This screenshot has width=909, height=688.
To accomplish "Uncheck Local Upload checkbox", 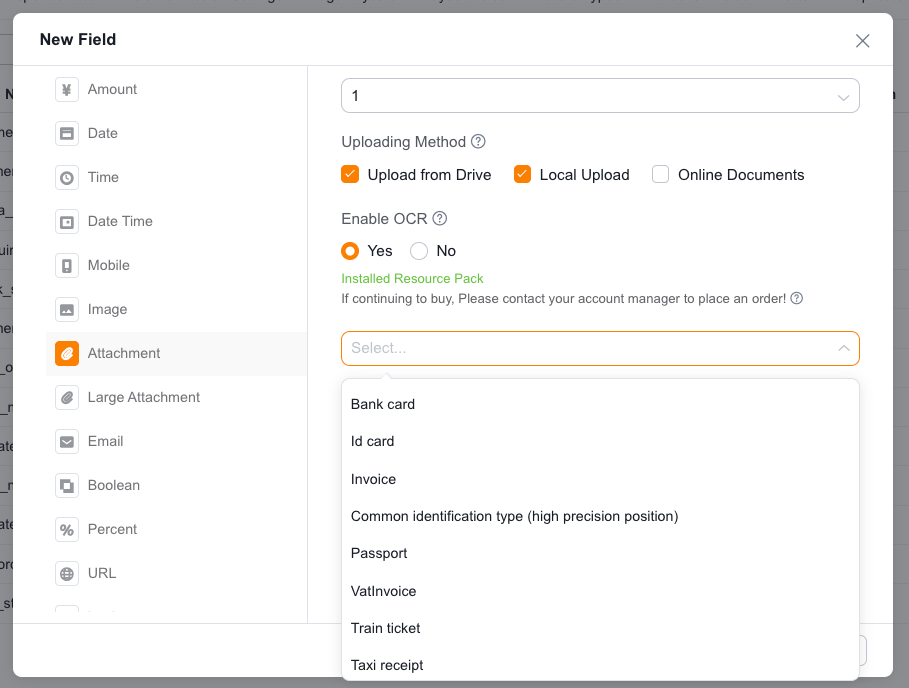I will pyautogui.click(x=522, y=174).
